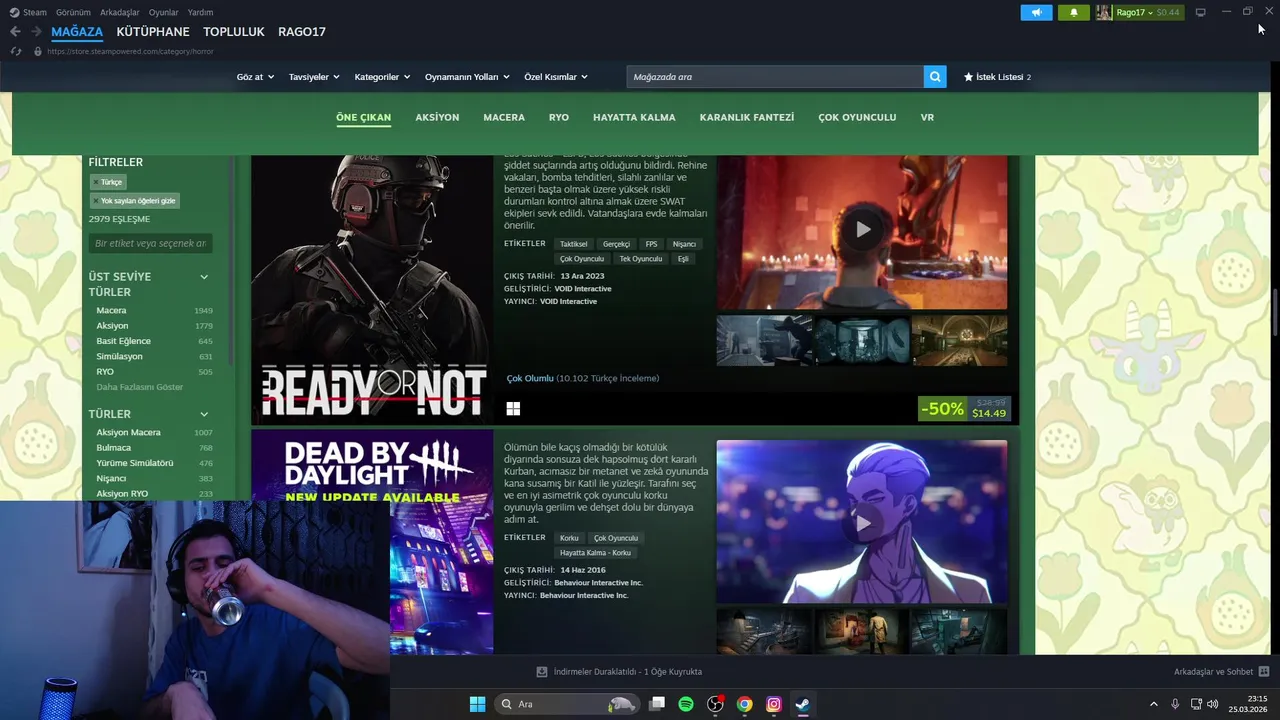
Task: Open the Görünüm menu
Action: point(73,12)
